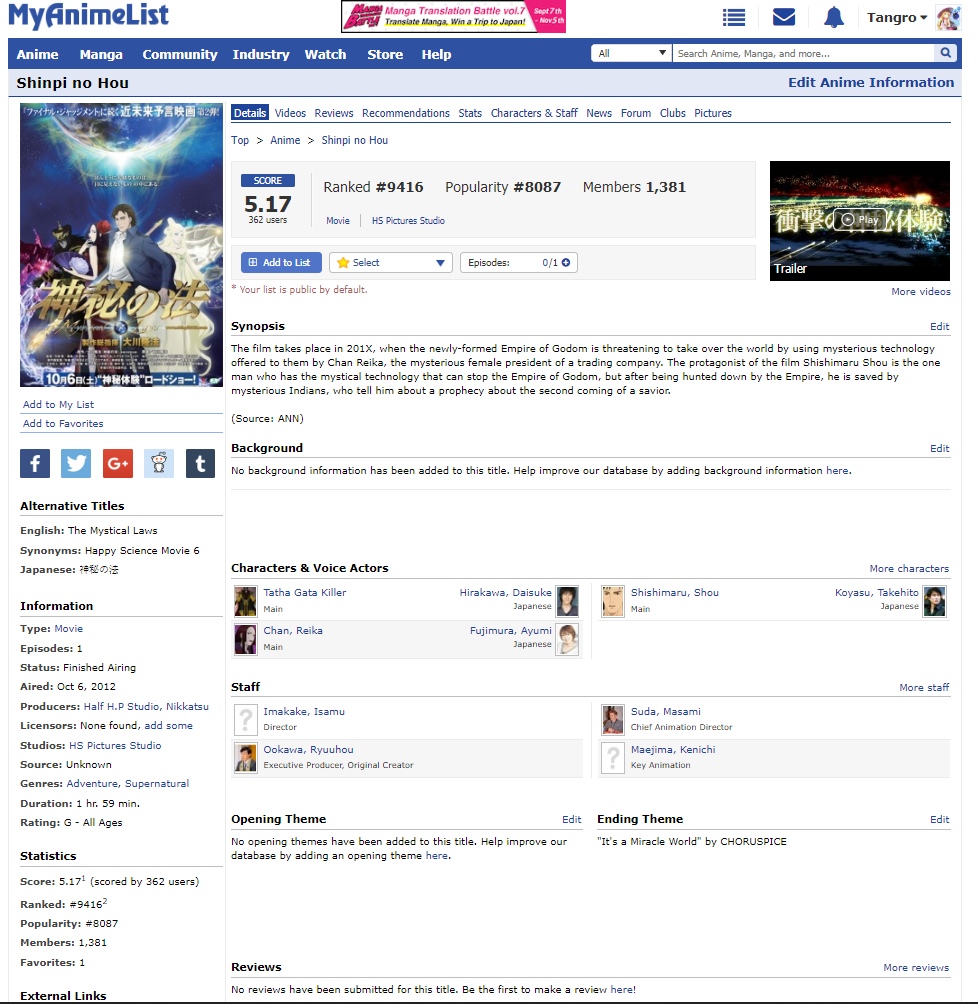Screen dimensions: 978x1004
Task: Share on Facebook icon
Action: [x=35, y=463]
